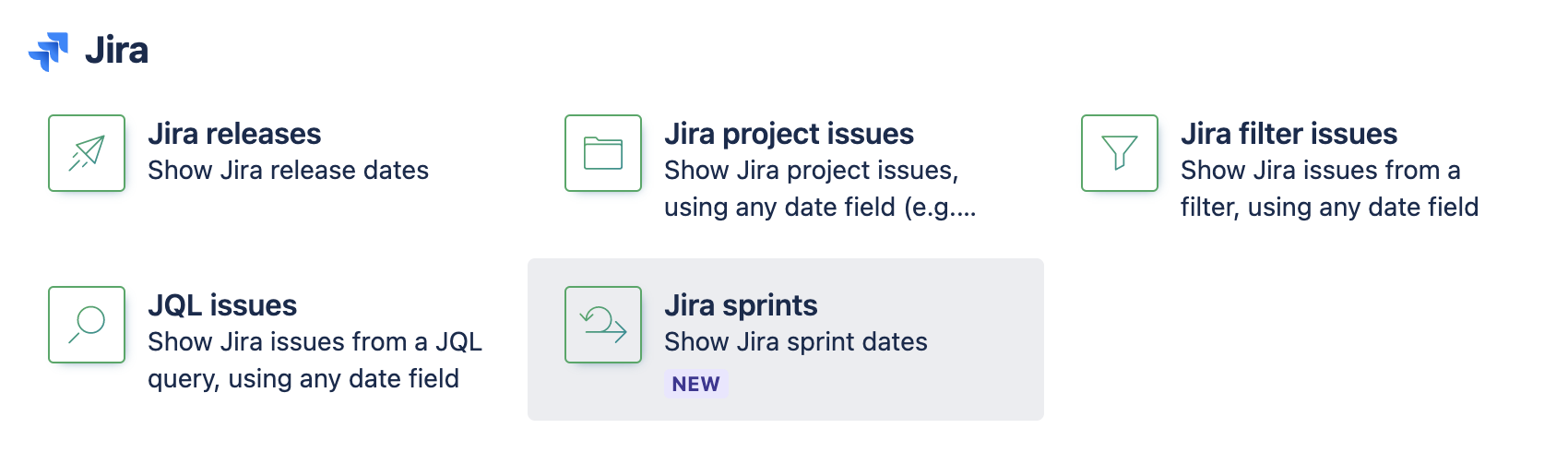Viewport: 1568px width, 452px height.
Task: Choose the JQL issues title
Action: [222, 305]
